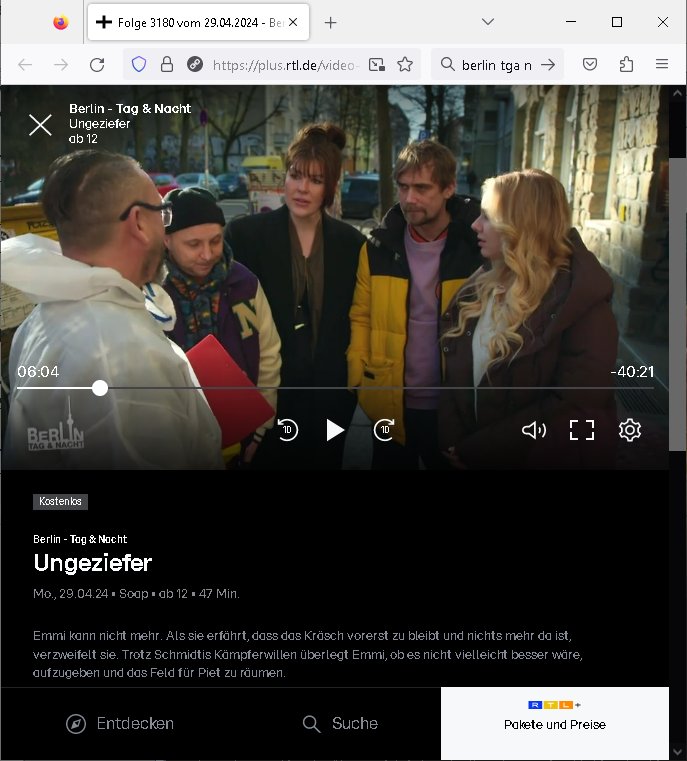Bookmark page with star icon
The height and width of the screenshot is (761, 687).
[x=405, y=65]
